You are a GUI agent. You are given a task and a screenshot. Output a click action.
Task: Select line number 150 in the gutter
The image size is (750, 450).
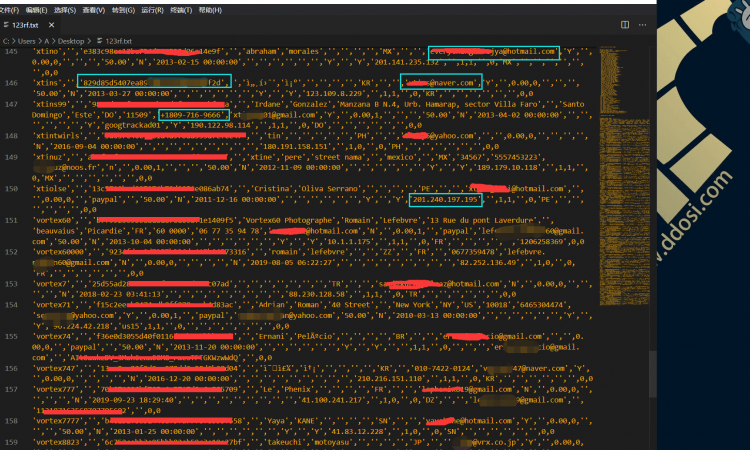(x=11, y=188)
